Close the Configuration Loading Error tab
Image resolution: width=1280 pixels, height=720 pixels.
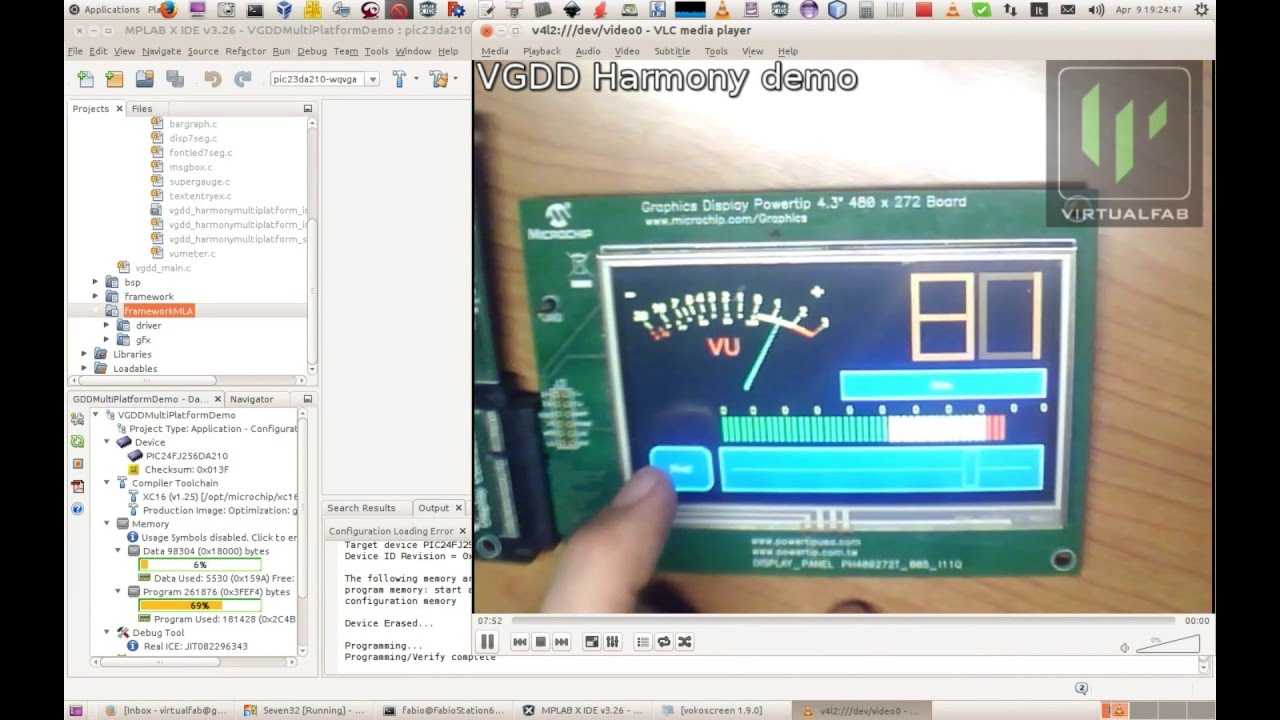tap(462, 531)
